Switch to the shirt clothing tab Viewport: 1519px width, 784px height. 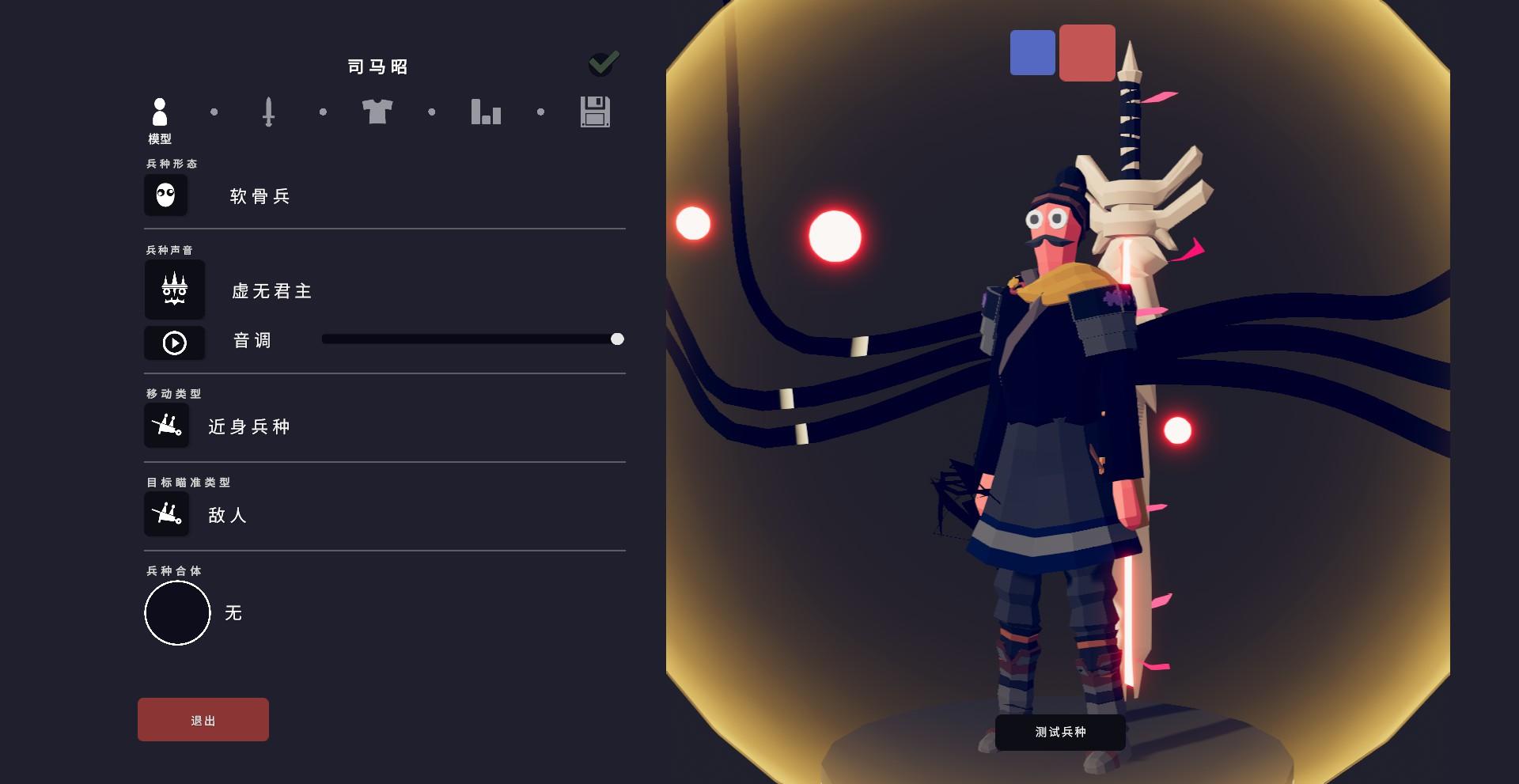point(377,112)
